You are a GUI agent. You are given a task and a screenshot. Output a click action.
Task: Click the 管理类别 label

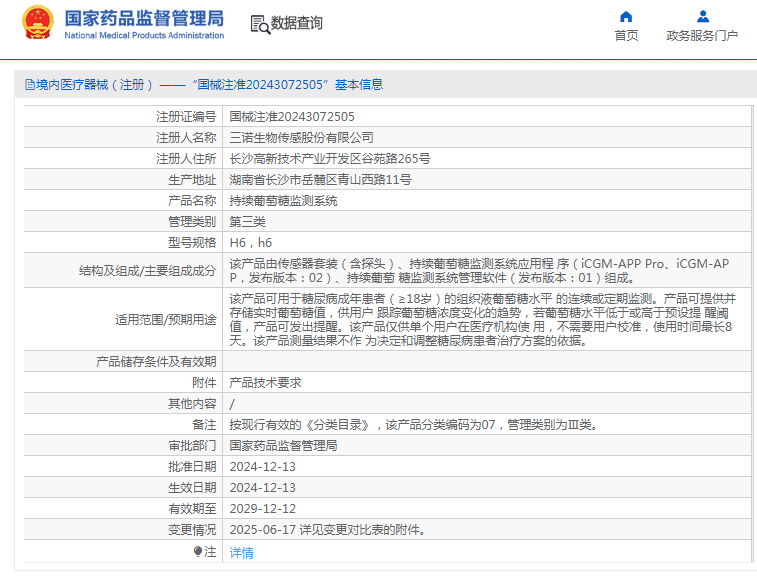(192, 222)
